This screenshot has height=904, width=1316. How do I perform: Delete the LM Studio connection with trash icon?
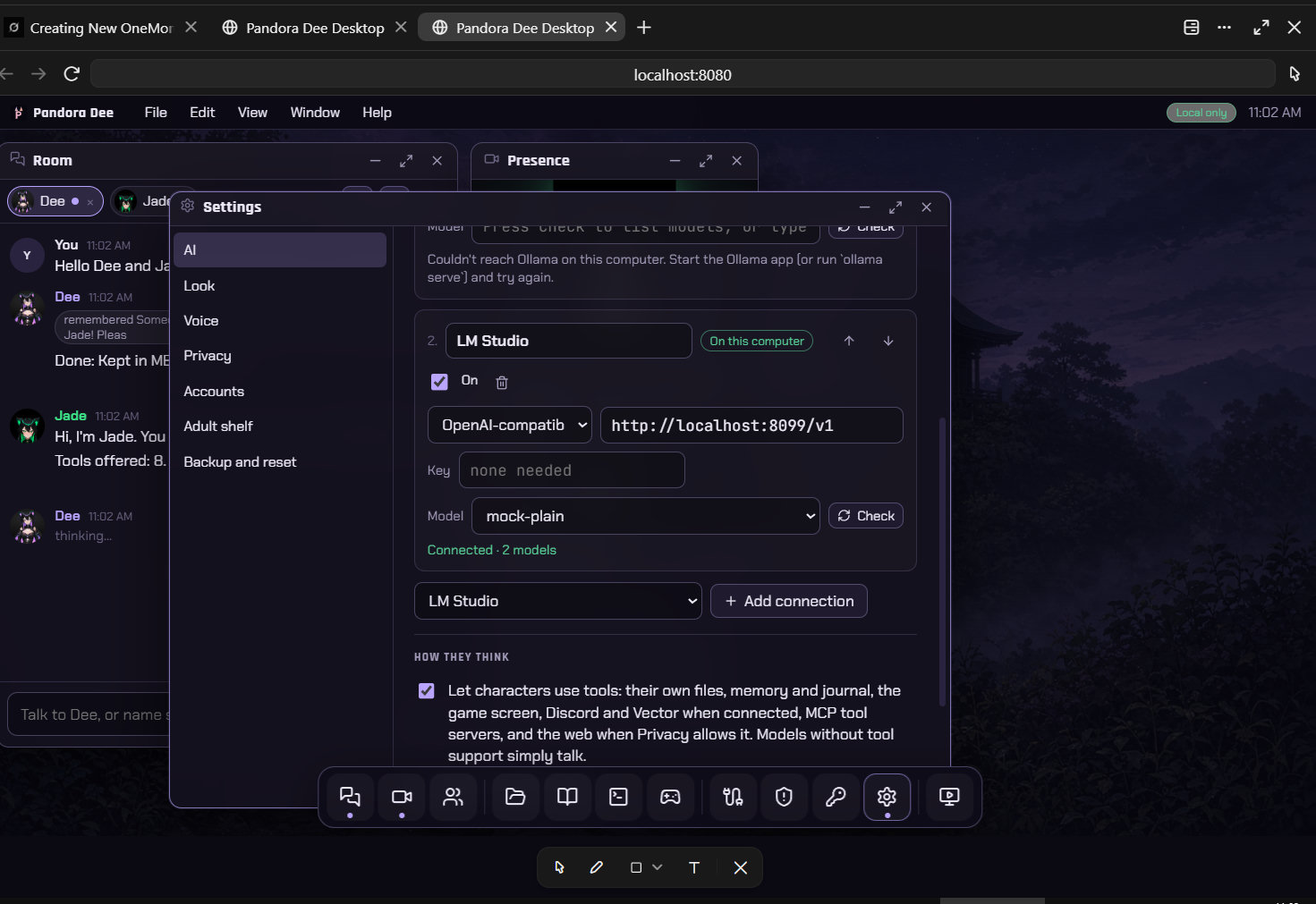point(502,383)
